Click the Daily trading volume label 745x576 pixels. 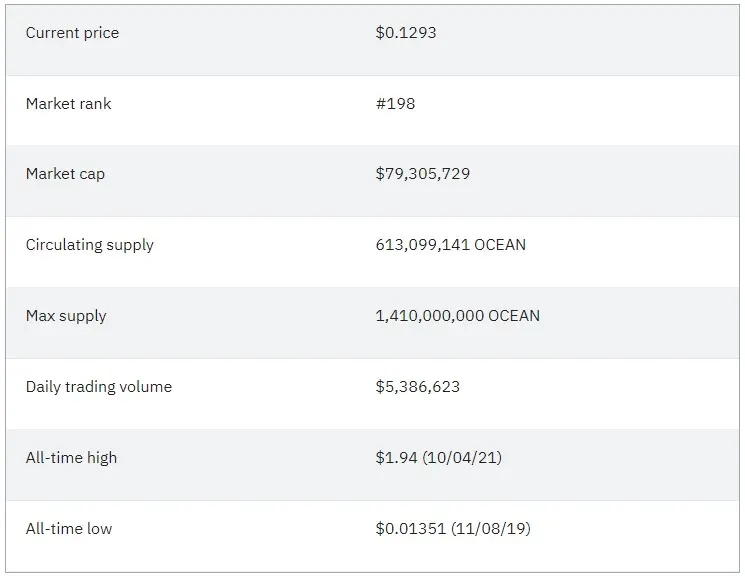(x=99, y=387)
